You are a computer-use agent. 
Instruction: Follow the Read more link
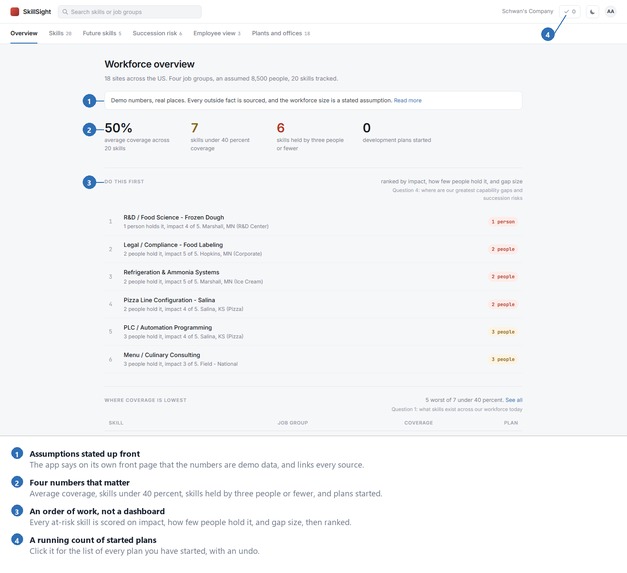[x=407, y=100]
